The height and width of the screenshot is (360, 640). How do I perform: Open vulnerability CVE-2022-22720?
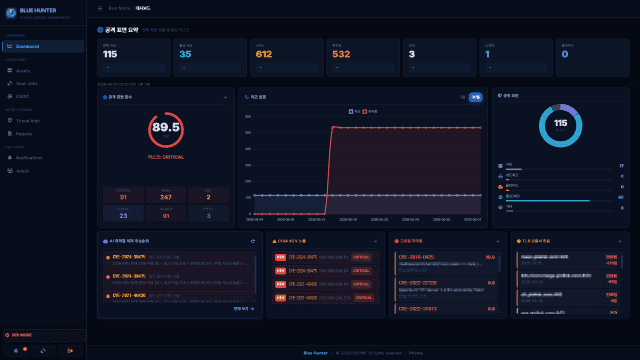point(446,289)
